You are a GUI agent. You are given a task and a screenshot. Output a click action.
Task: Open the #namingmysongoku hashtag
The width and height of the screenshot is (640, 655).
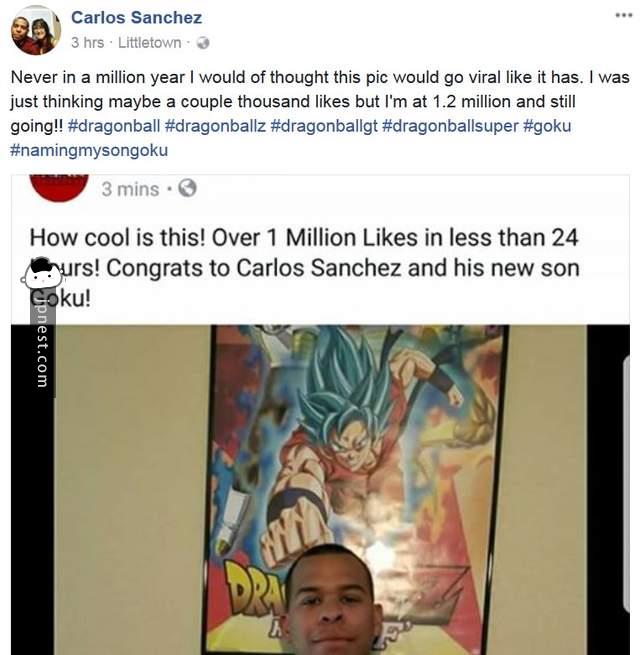(x=89, y=150)
